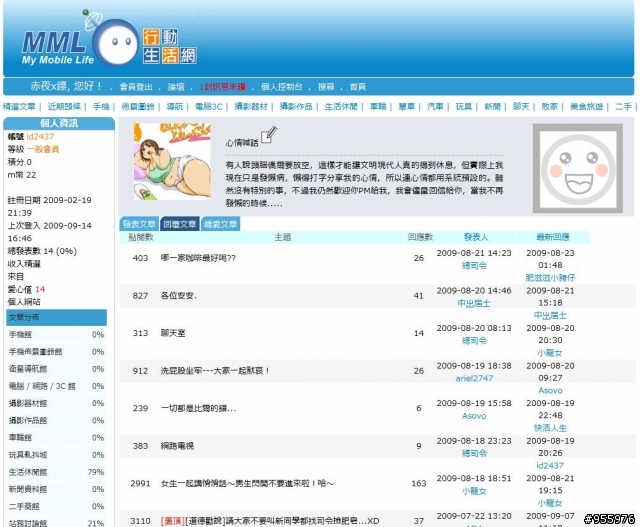Image resolution: width=640 pixels, height=527 pixels.
Task: Click 玩具亂抖城 distribution row
Action: [56, 455]
